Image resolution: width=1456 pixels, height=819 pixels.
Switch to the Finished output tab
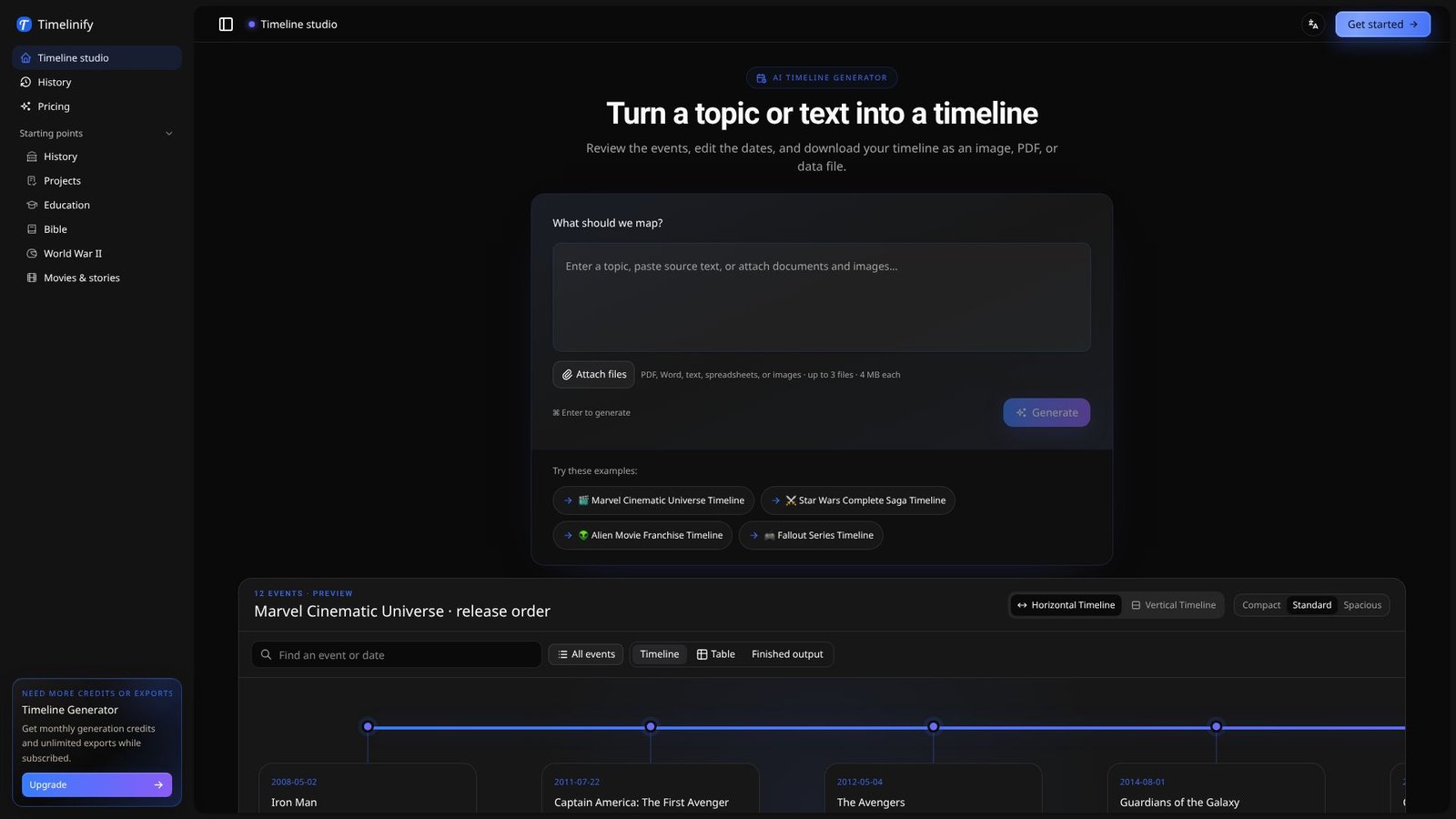(x=787, y=654)
